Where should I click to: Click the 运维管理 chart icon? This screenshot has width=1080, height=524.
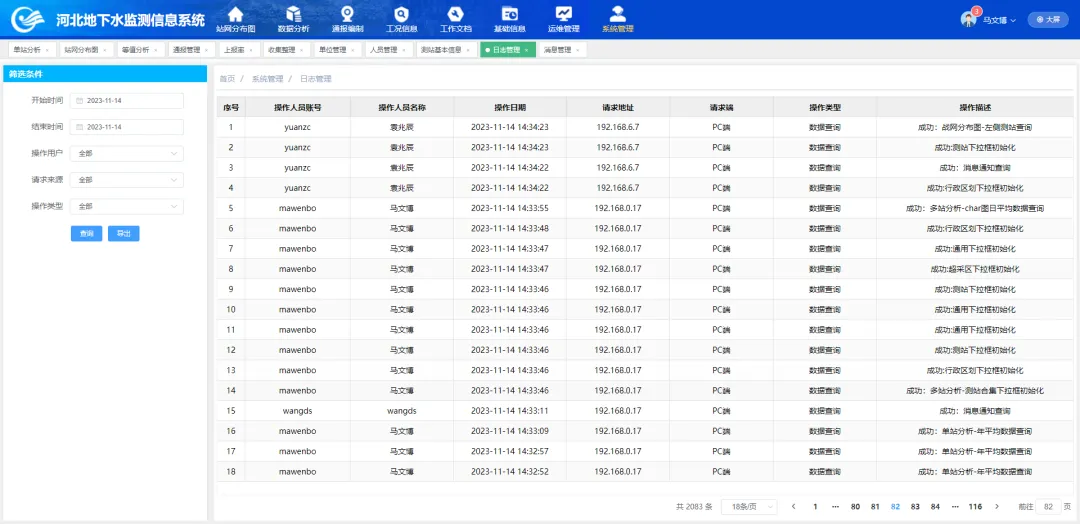tap(563, 14)
